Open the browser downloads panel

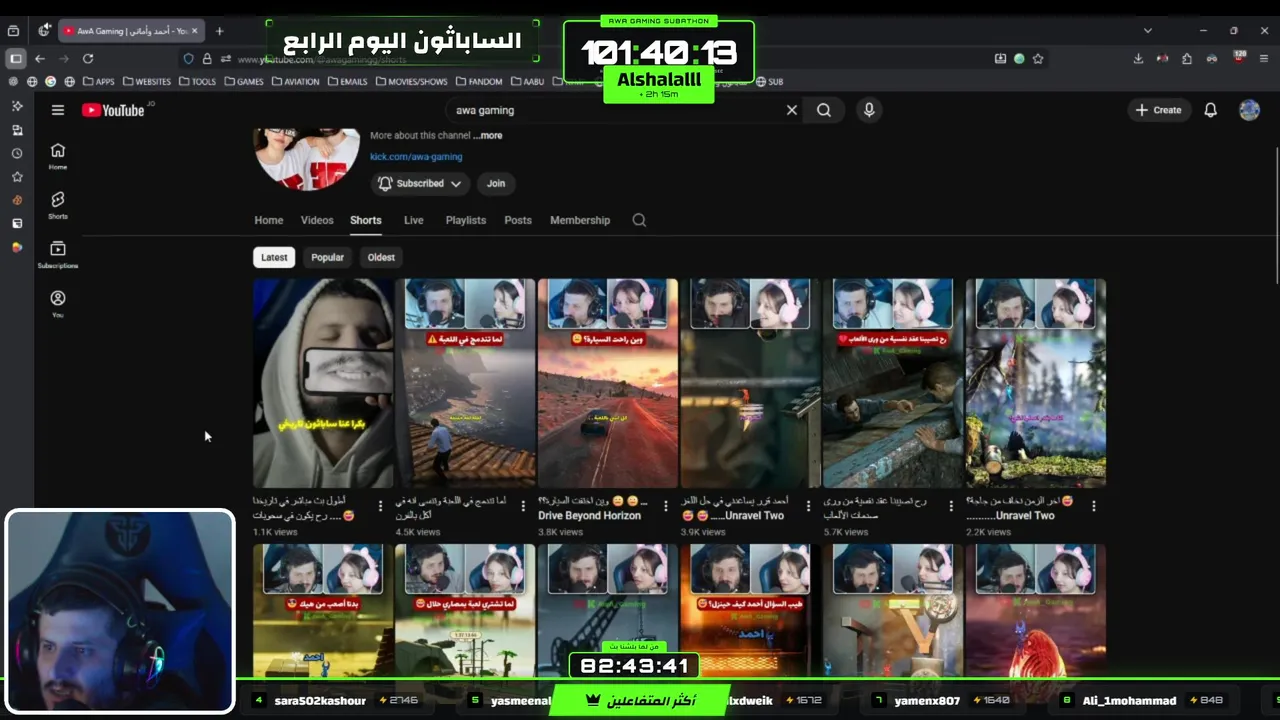(x=1138, y=59)
